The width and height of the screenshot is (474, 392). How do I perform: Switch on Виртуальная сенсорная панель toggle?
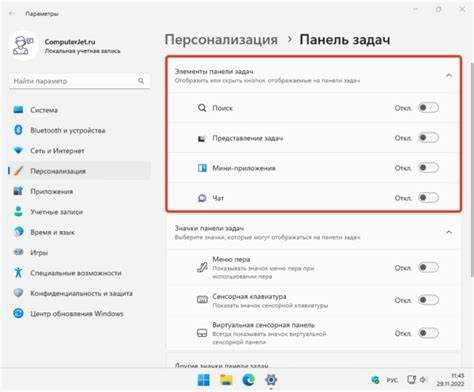point(429,333)
